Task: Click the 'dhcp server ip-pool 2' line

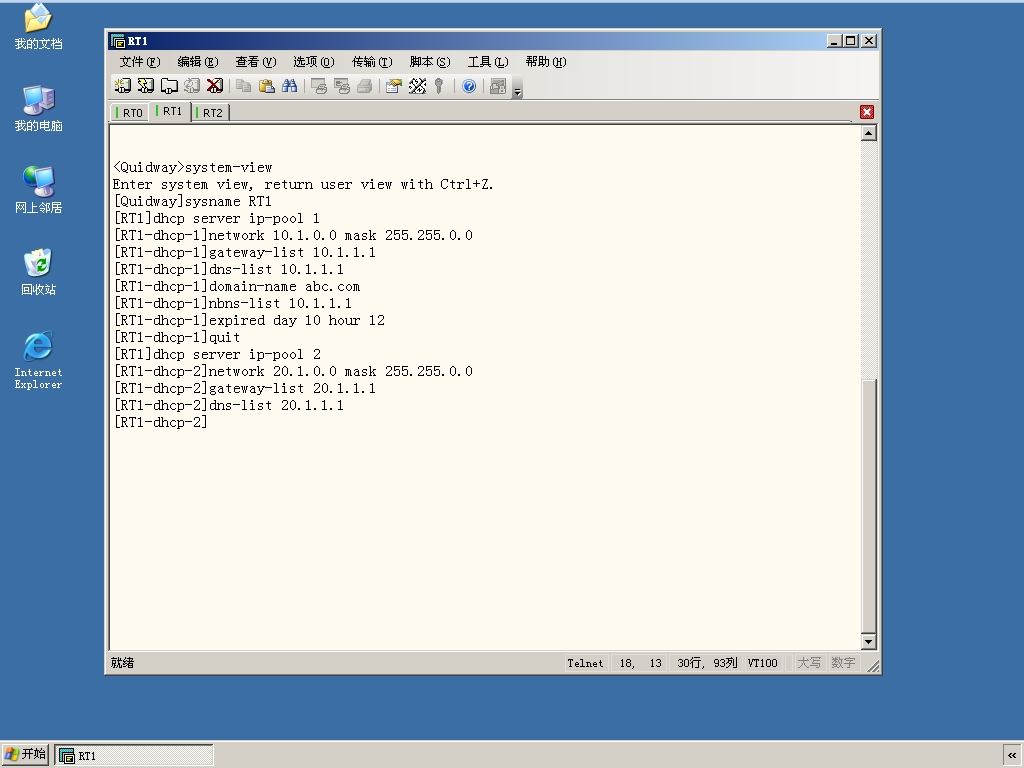Action: [217, 354]
